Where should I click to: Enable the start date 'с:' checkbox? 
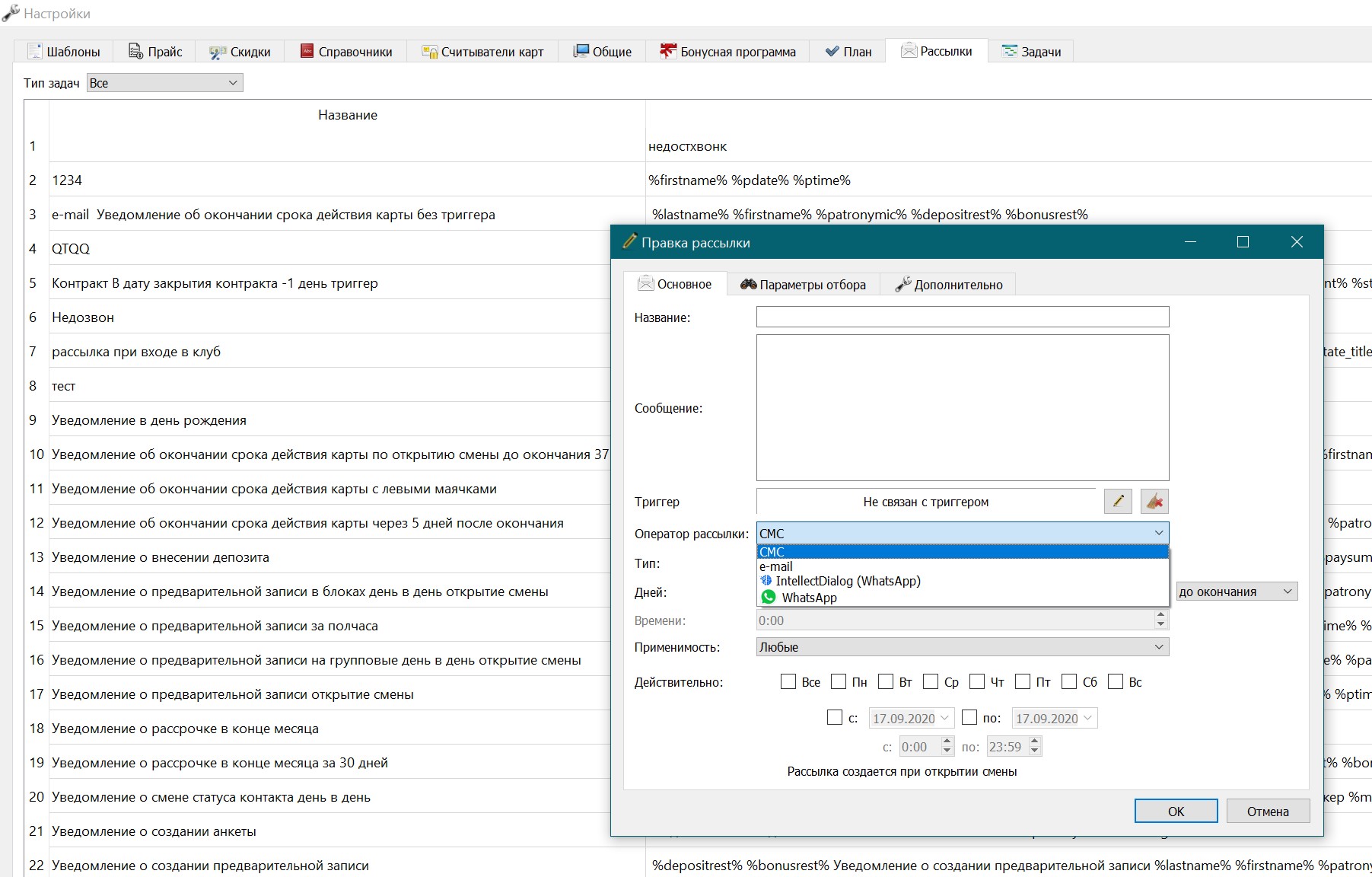pos(835,717)
